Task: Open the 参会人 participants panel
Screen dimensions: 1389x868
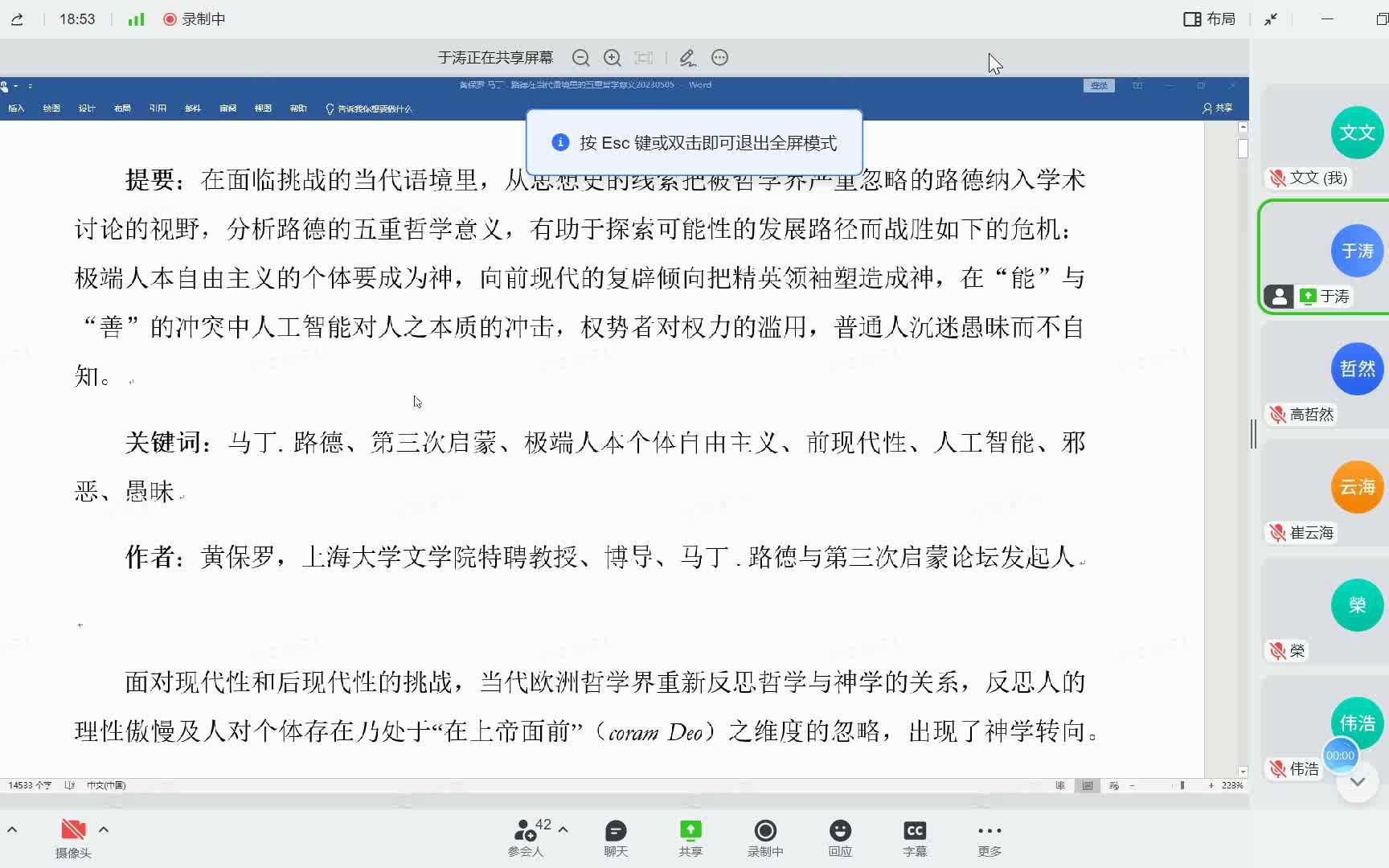Action: pyautogui.click(x=526, y=838)
